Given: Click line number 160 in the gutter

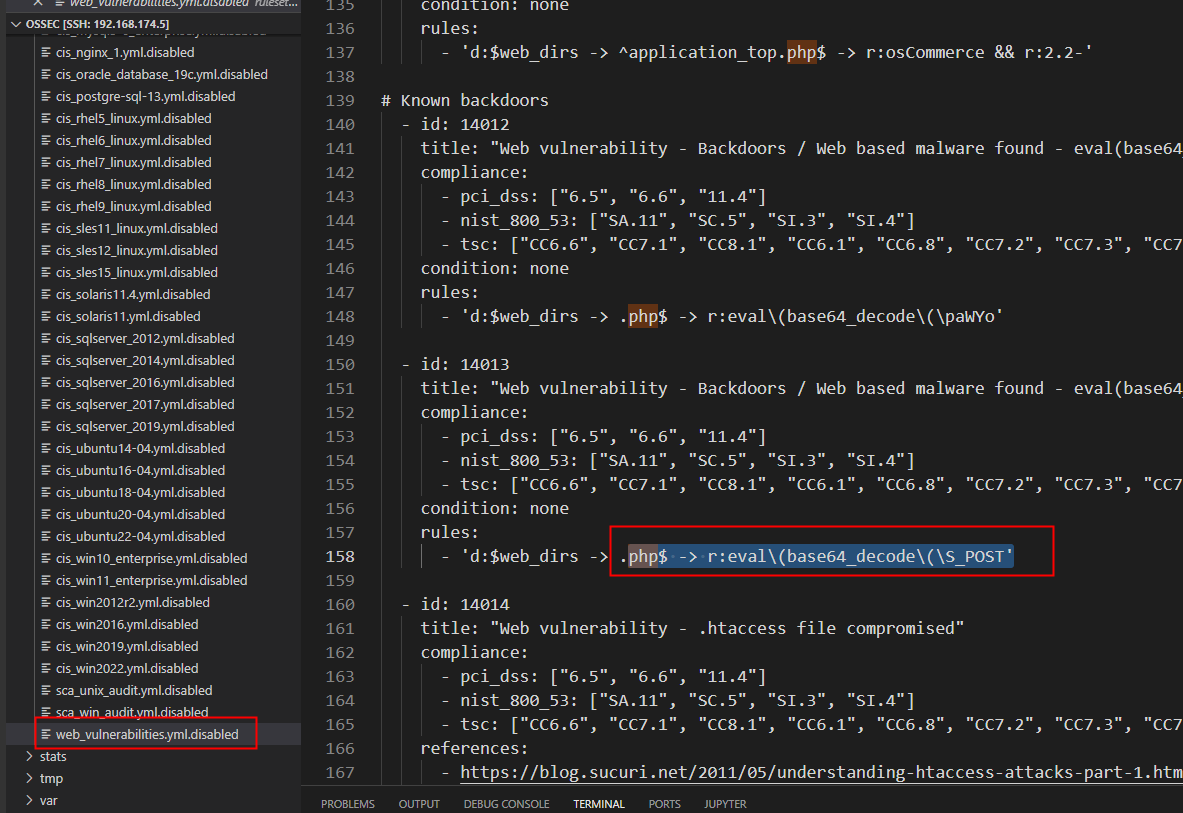Looking at the screenshot, I should point(340,604).
